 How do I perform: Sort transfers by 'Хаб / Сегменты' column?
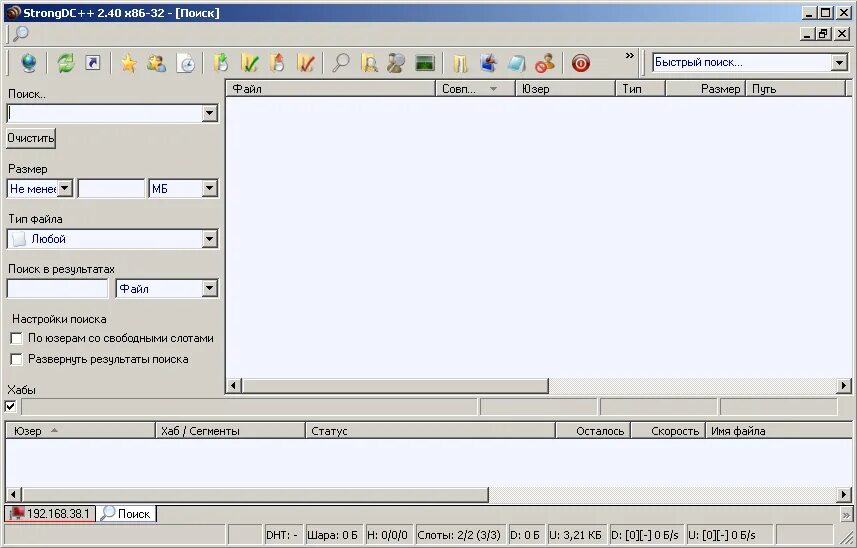click(x=230, y=431)
